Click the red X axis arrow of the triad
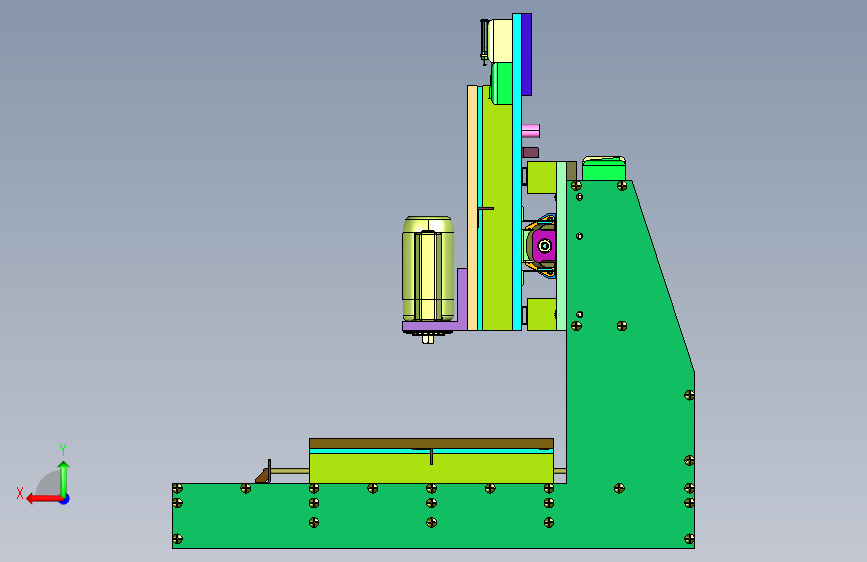This screenshot has width=867, height=562. click(x=43, y=499)
